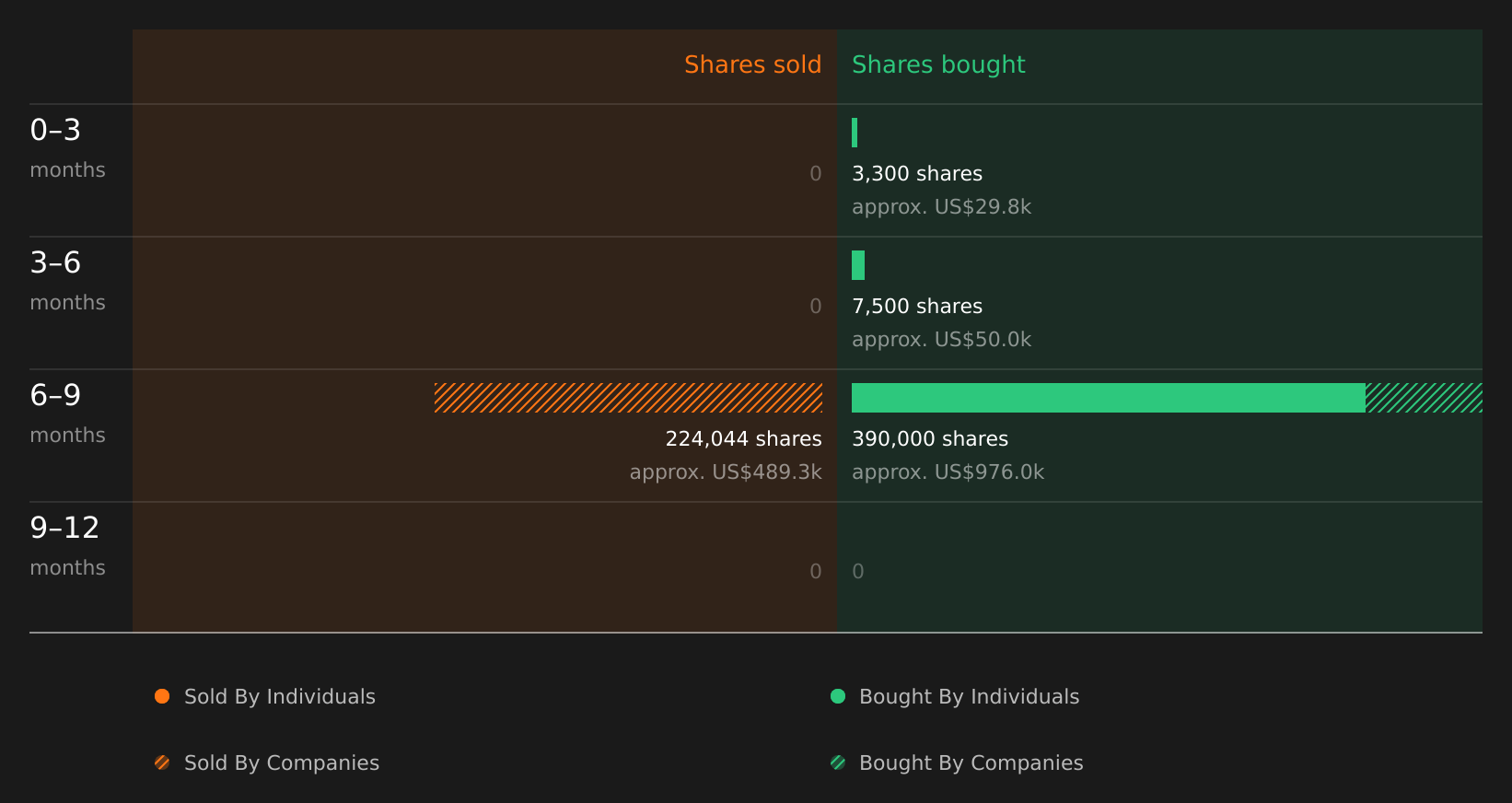Click the orange Sold By Individuals legend dot
Screen dimensions: 1512x803
[x=162, y=696]
